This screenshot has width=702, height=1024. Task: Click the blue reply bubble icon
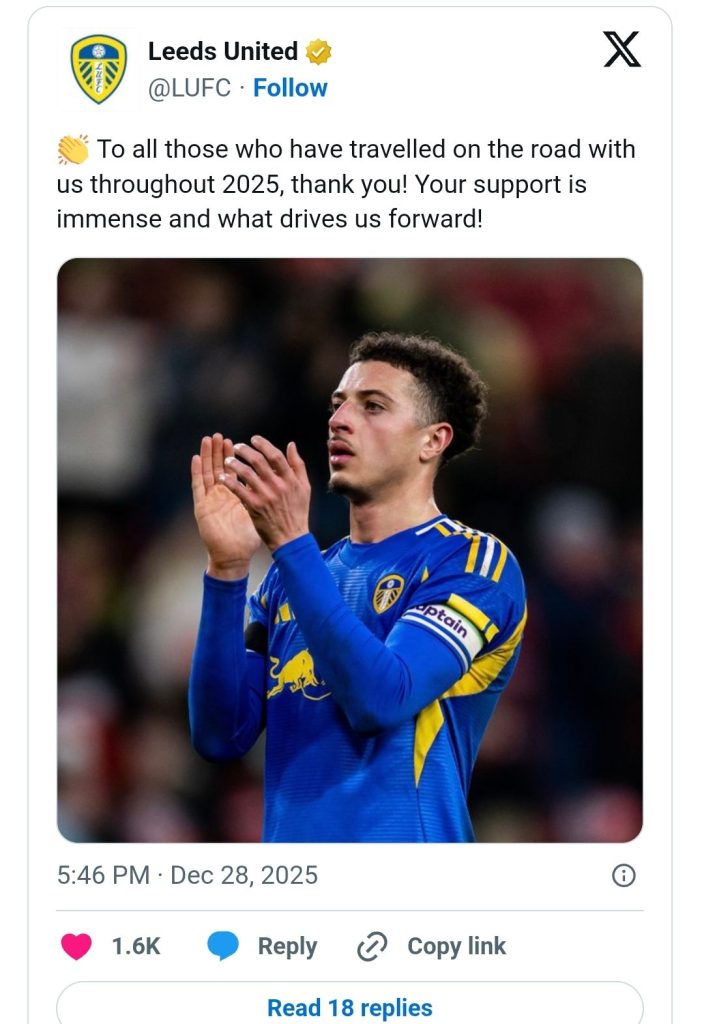pos(223,946)
